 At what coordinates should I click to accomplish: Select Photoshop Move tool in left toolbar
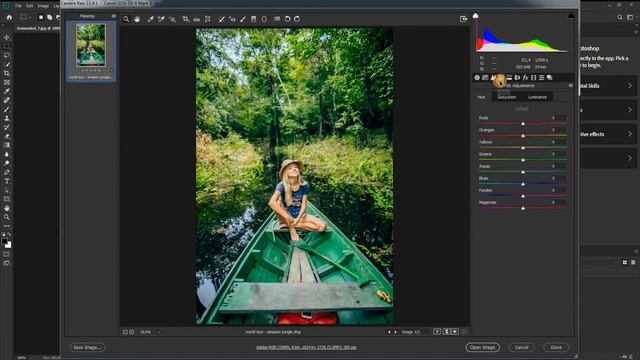pos(7,38)
